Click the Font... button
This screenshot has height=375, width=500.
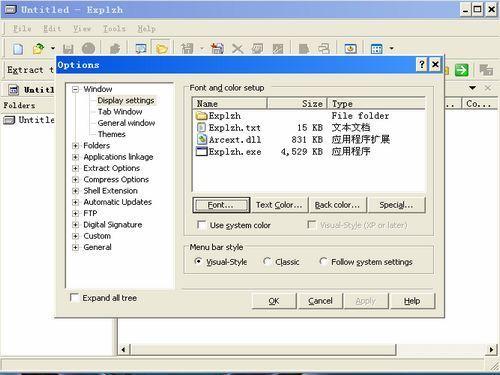point(221,205)
